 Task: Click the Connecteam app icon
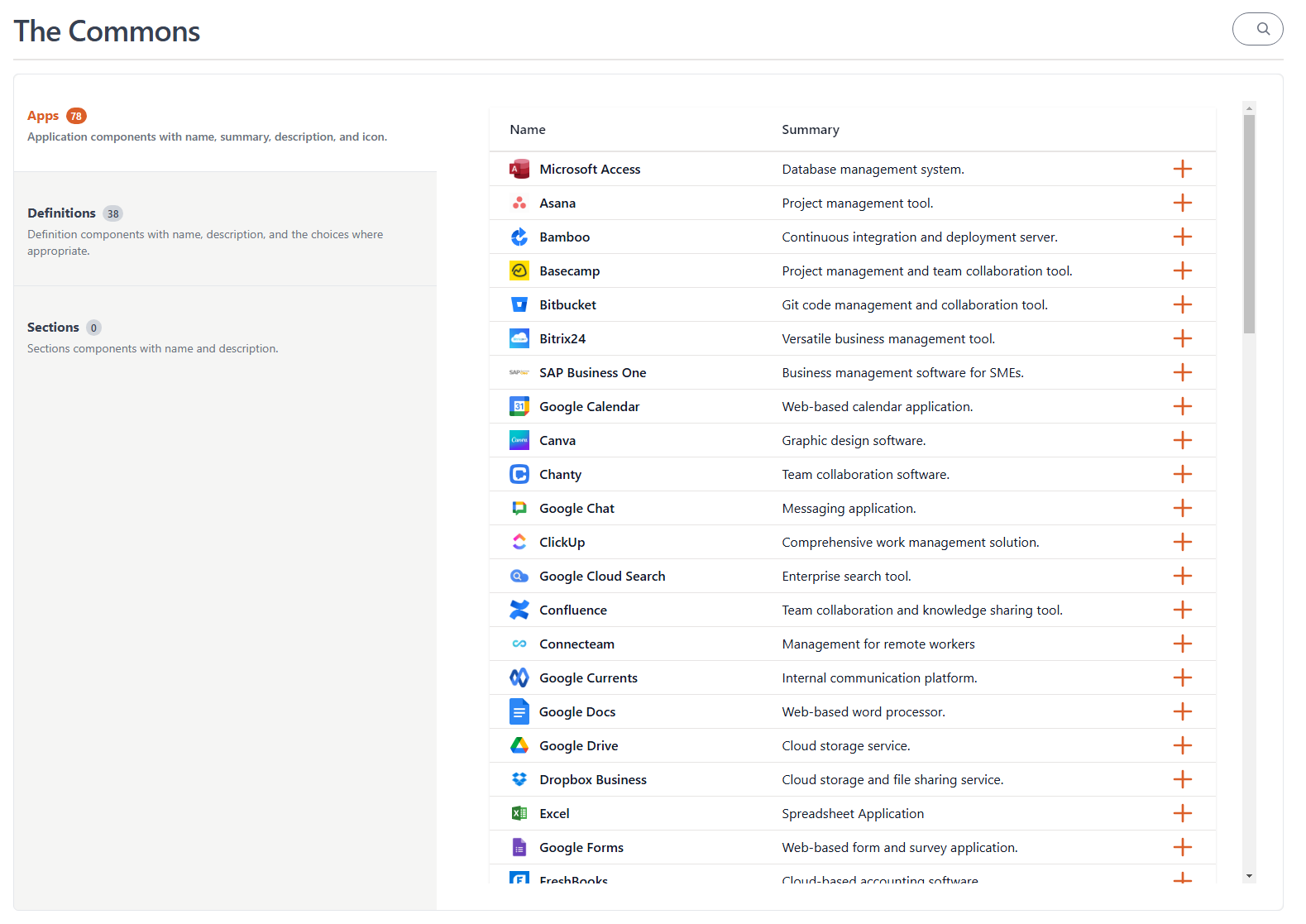(519, 644)
